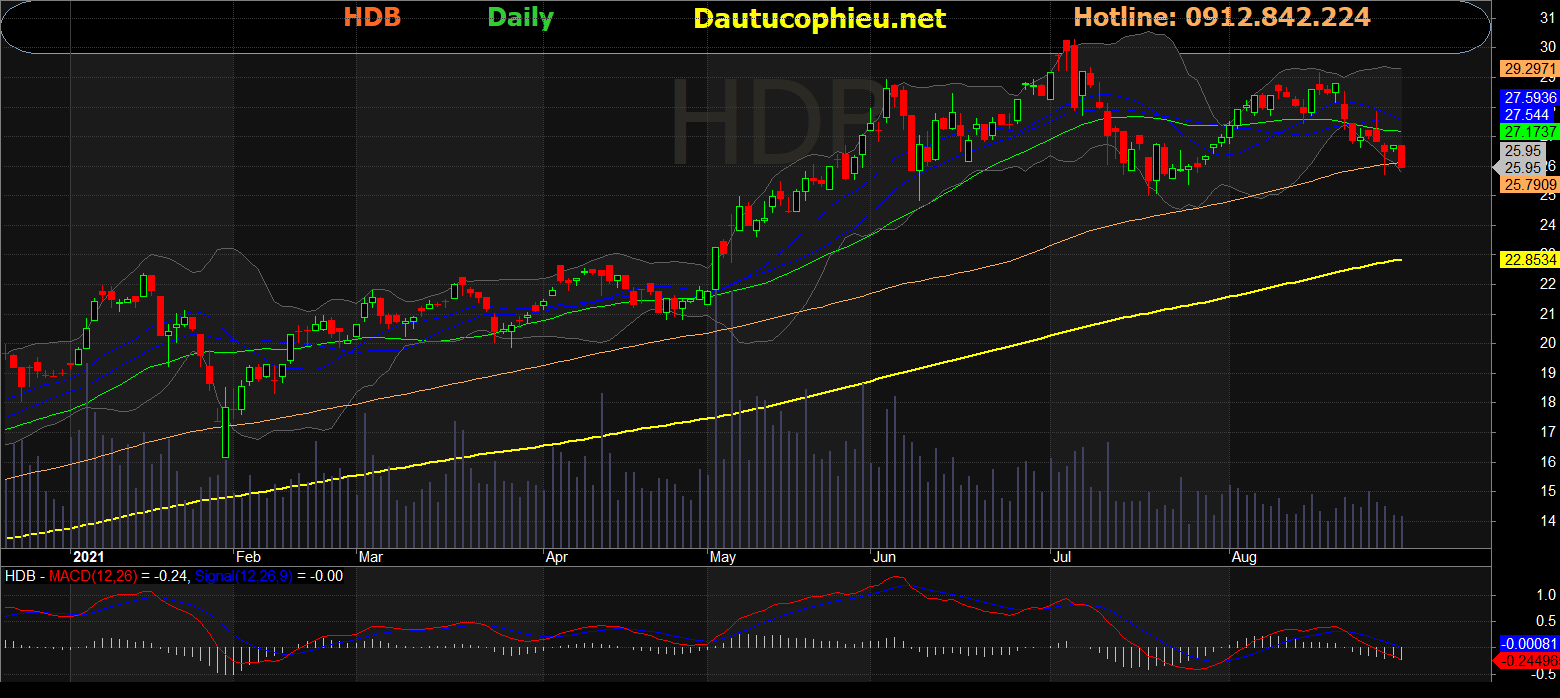Image resolution: width=1560 pixels, height=698 pixels.
Task: Click the orange HDB ticker title
Action: [x=372, y=17]
